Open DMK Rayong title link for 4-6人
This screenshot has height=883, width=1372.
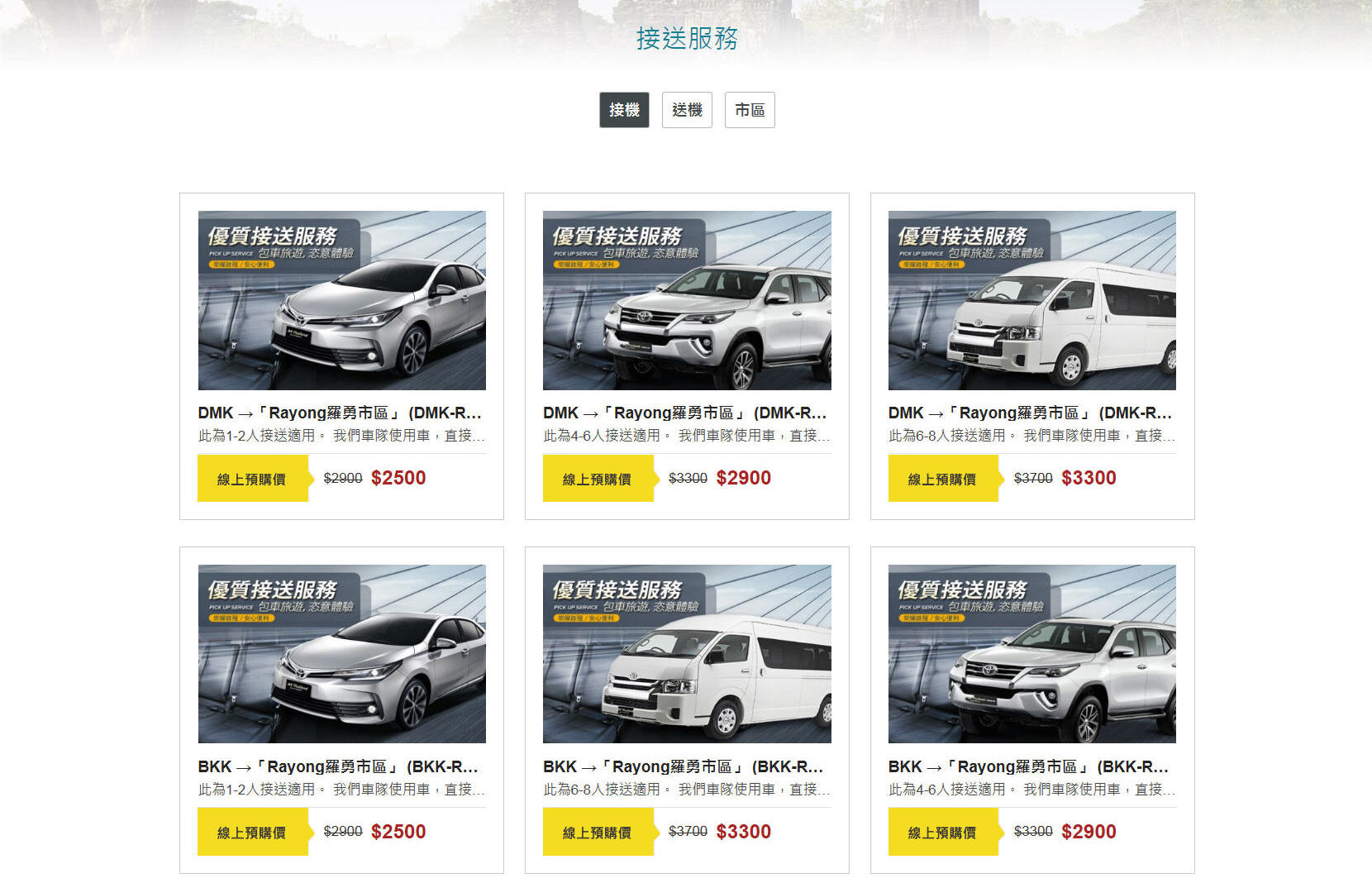[x=685, y=413]
